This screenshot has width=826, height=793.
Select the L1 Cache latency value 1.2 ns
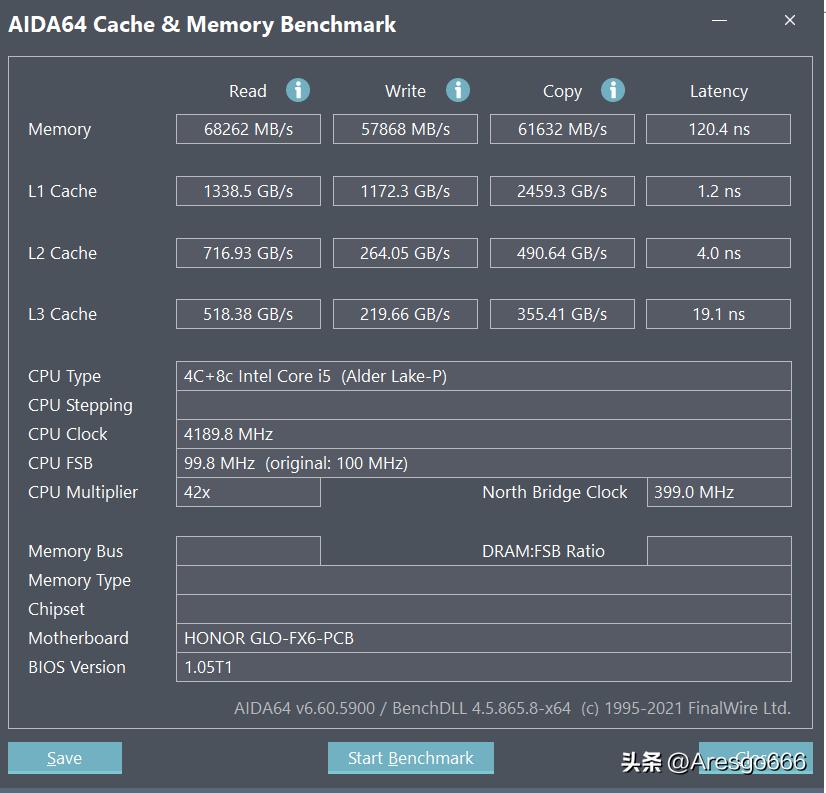718,190
